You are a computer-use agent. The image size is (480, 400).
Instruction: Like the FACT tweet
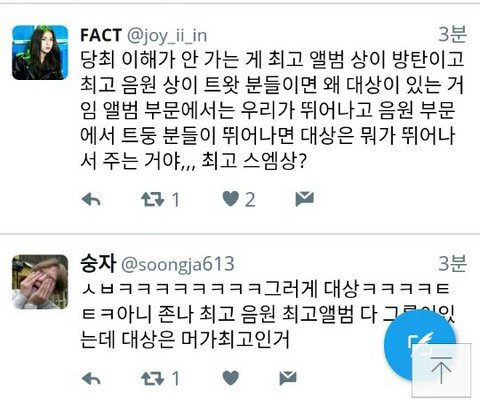coord(231,199)
